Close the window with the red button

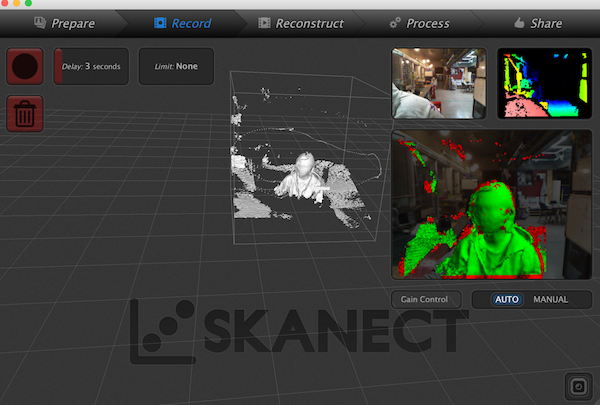[4, 3]
